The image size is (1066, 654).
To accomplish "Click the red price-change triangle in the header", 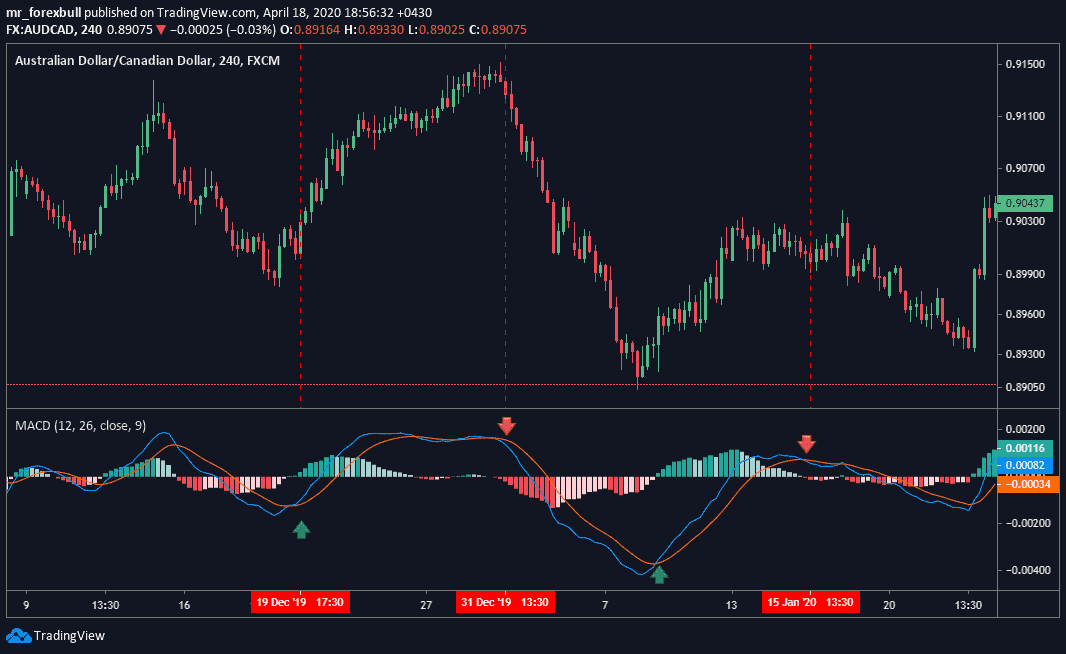I will click(x=160, y=30).
